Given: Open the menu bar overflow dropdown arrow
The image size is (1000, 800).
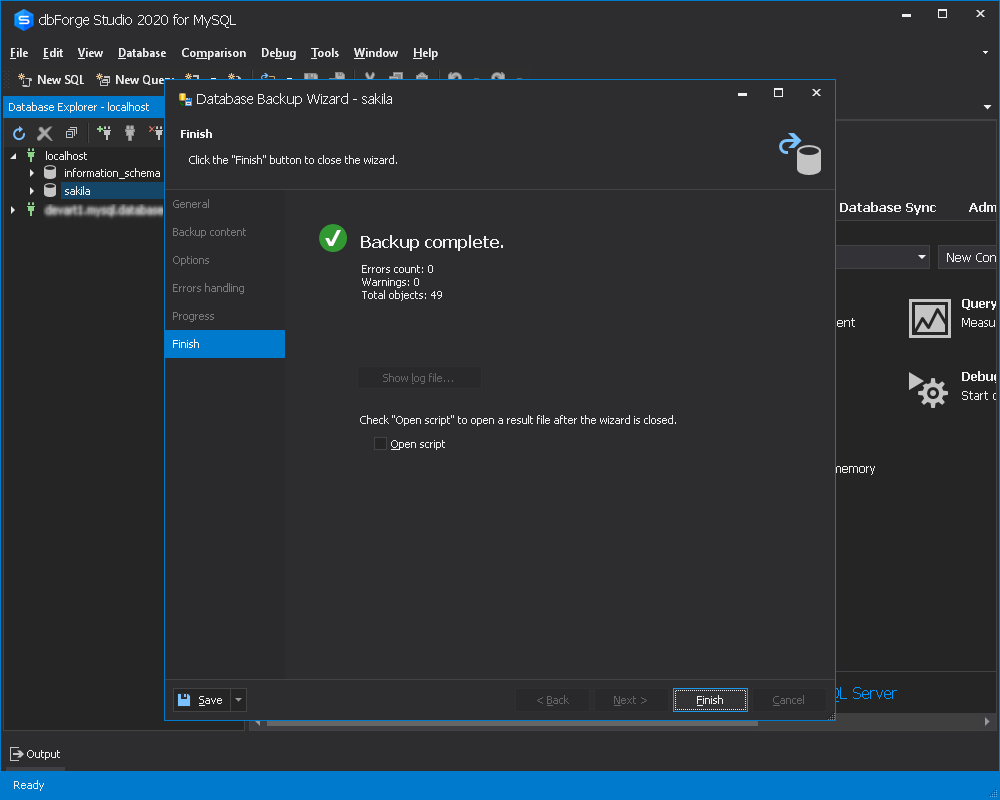Looking at the screenshot, I should (x=985, y=53).
